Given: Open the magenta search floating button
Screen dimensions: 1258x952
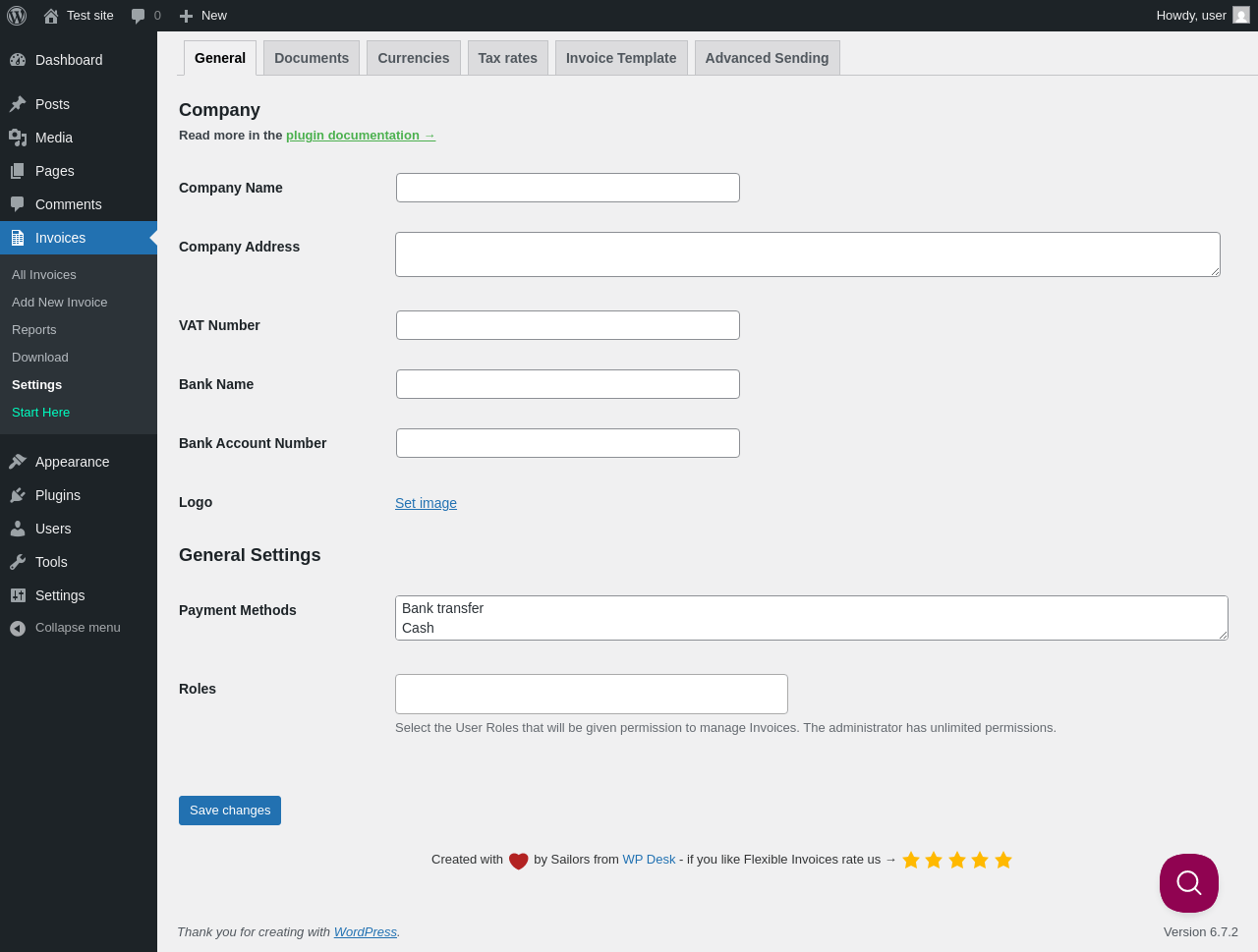Looking at the screenshot, I should (x=1189, y=883).
